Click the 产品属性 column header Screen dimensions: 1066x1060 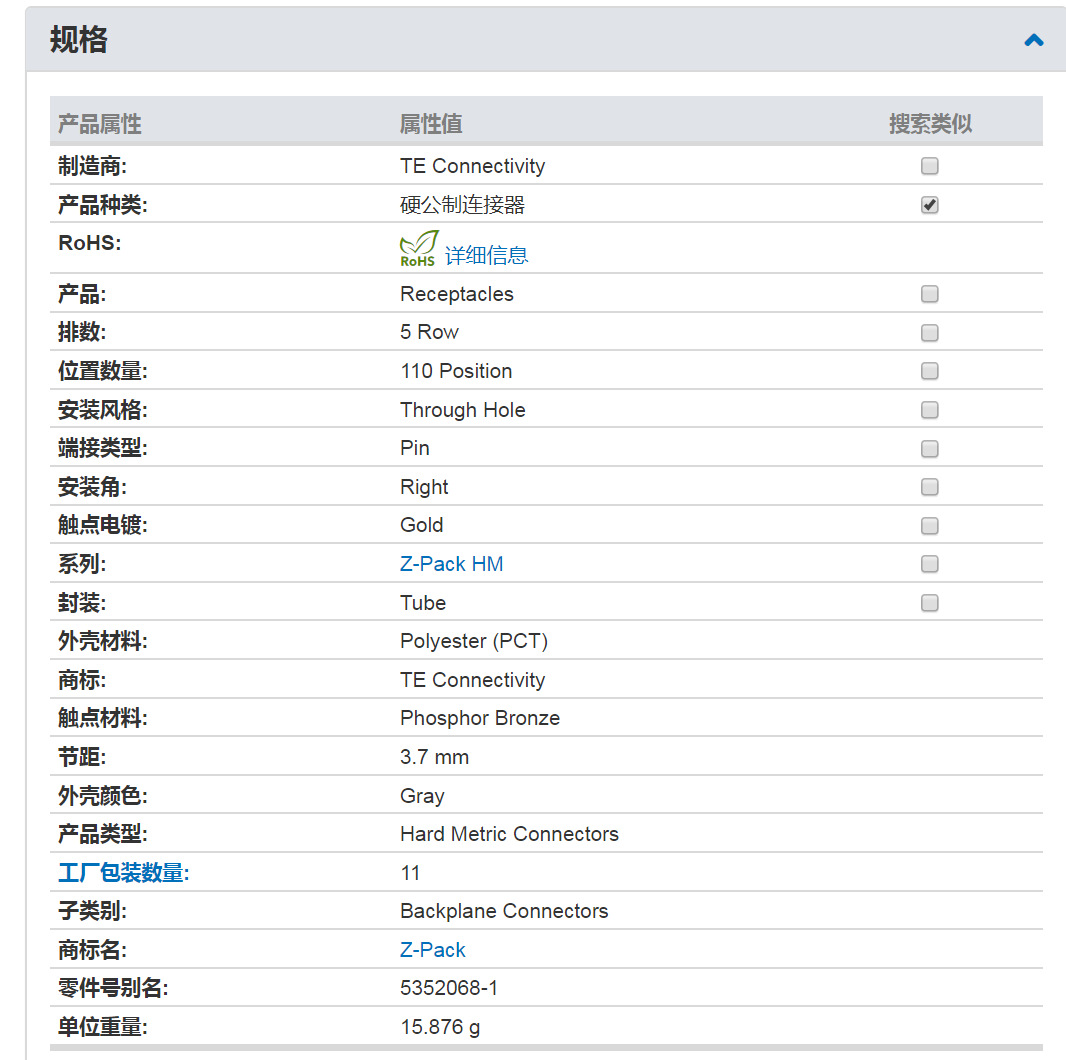[100, 124]
